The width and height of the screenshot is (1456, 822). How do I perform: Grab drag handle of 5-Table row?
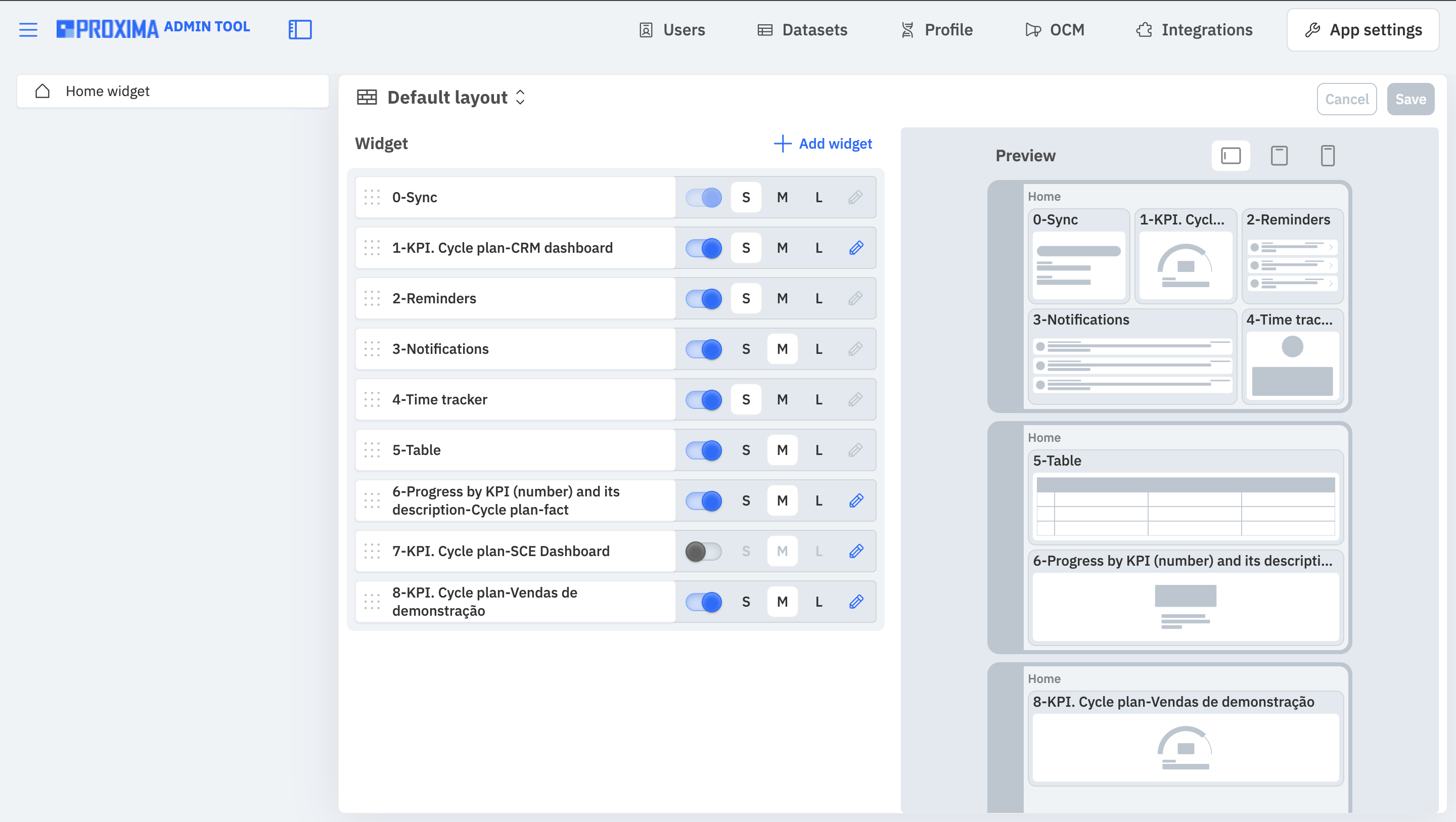tap(372, 450)
